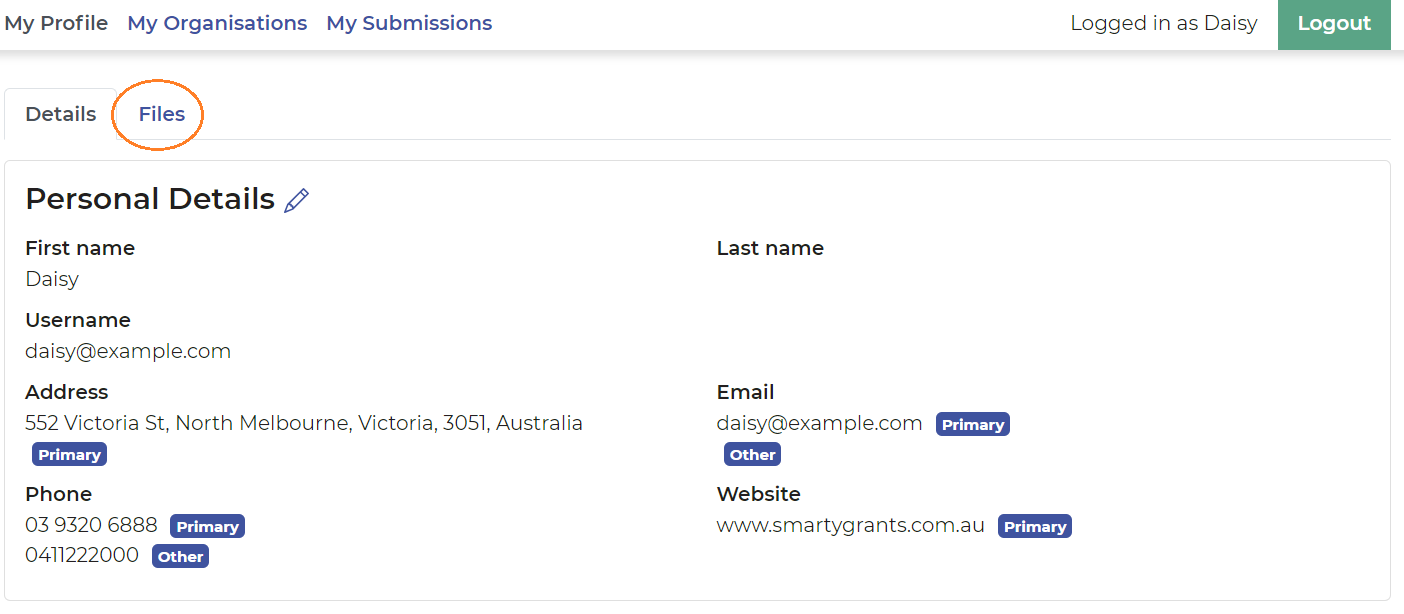Click the Logged in as Daisy text

pos(1164,23)
